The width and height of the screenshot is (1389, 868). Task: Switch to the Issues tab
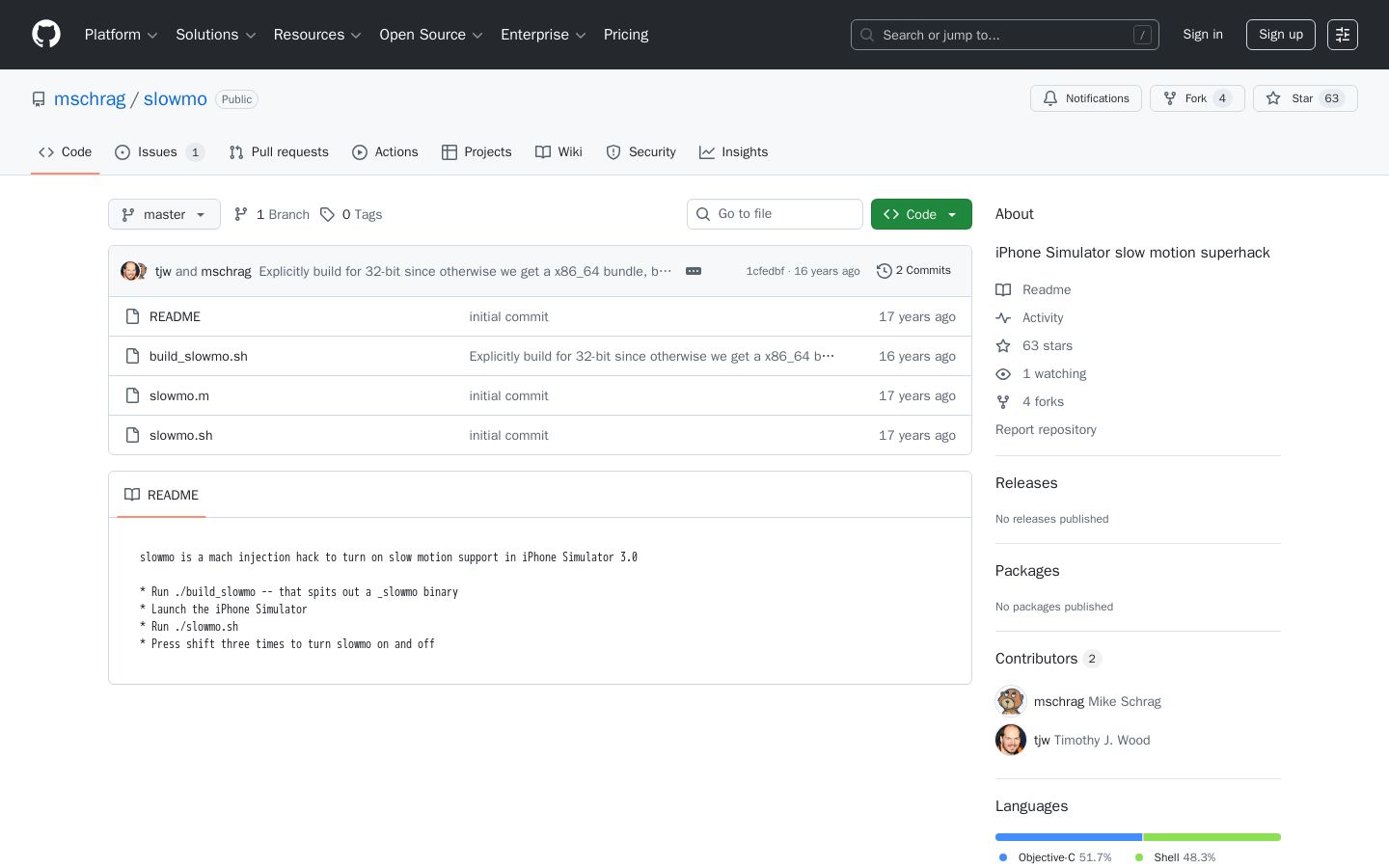[x=159, y=152]
